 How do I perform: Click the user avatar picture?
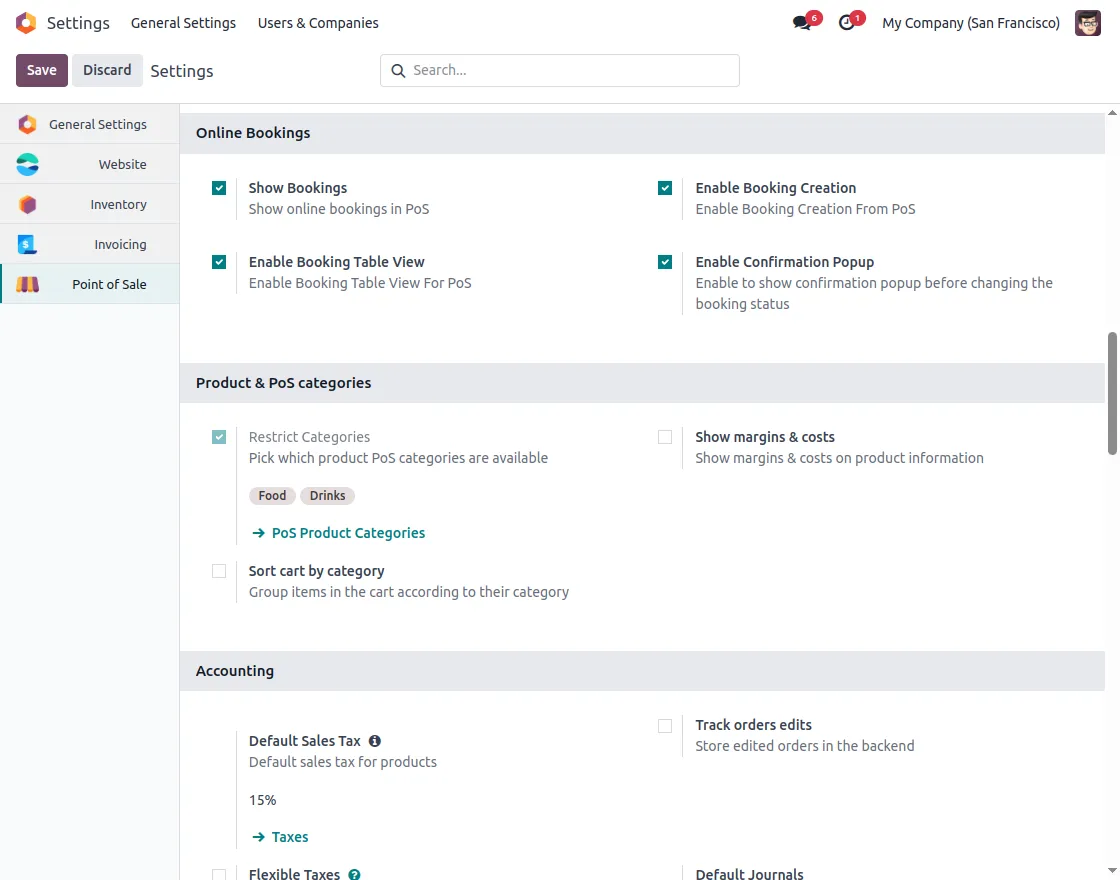tap(1087, 23)
